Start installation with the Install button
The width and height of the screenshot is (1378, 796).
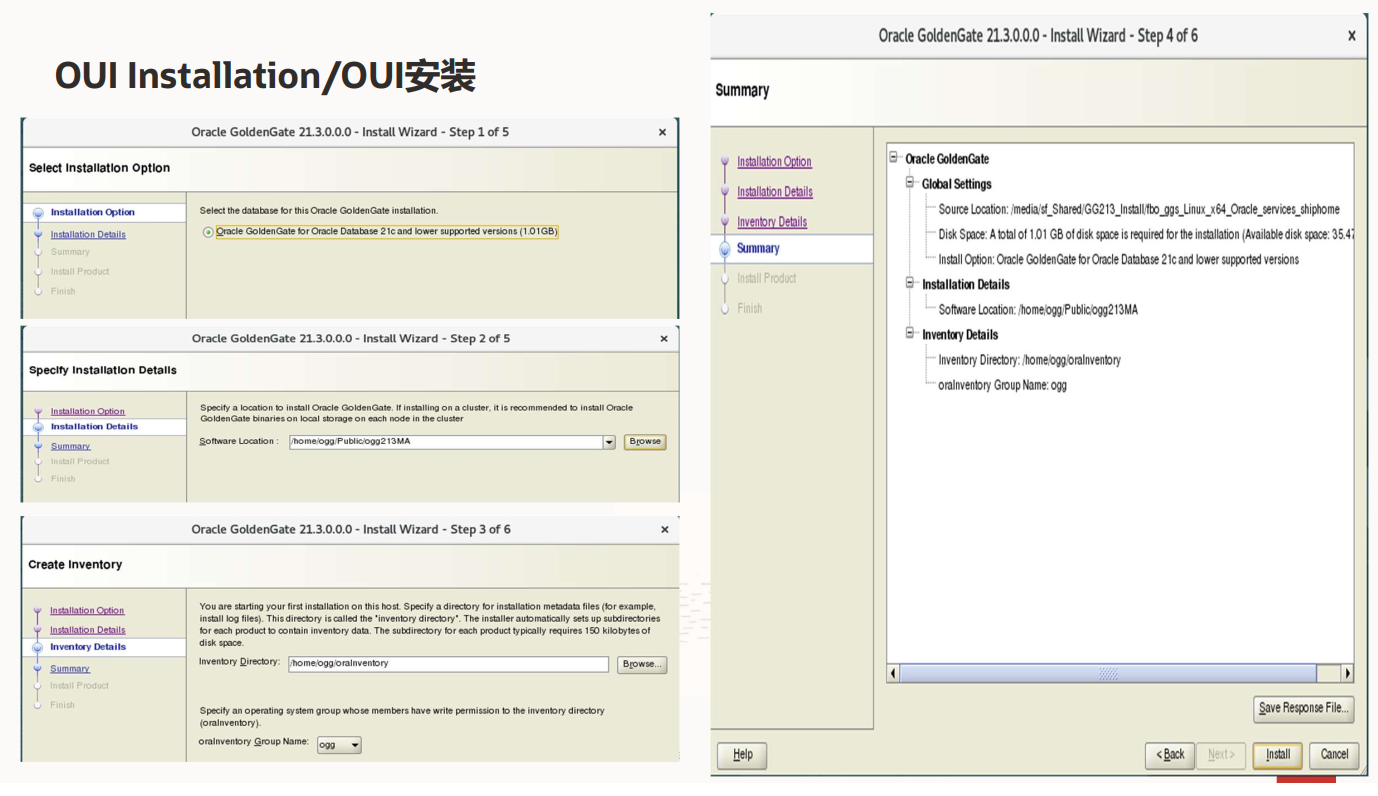point(1278,755)
